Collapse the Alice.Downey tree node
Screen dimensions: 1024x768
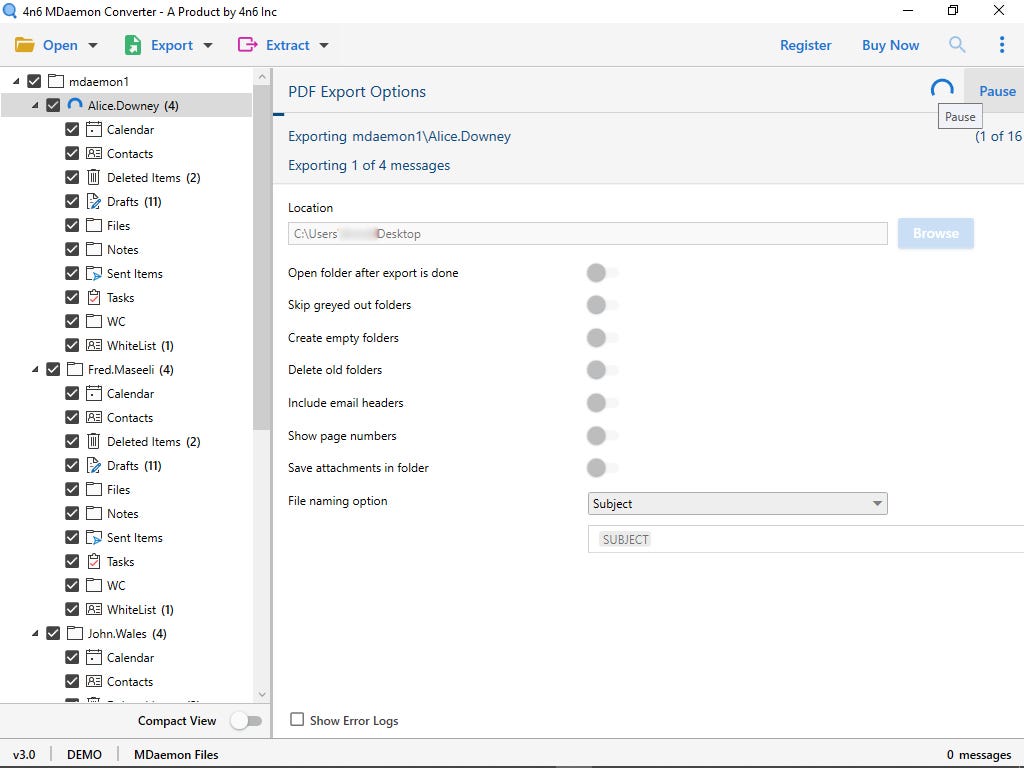point(36,104)
